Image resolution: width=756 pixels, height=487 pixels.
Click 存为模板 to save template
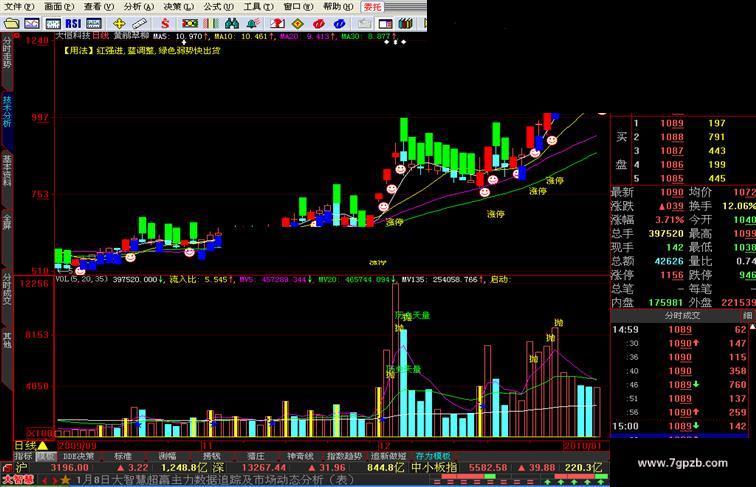433,456
